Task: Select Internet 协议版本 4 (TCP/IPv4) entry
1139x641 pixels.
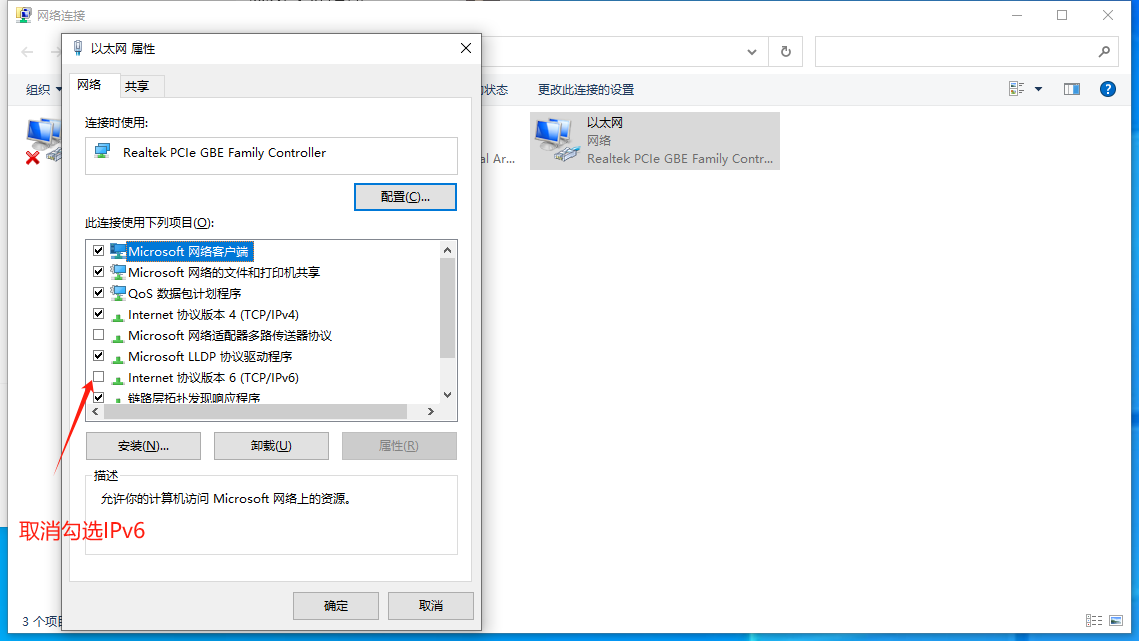Action: [x=214, y=315]
